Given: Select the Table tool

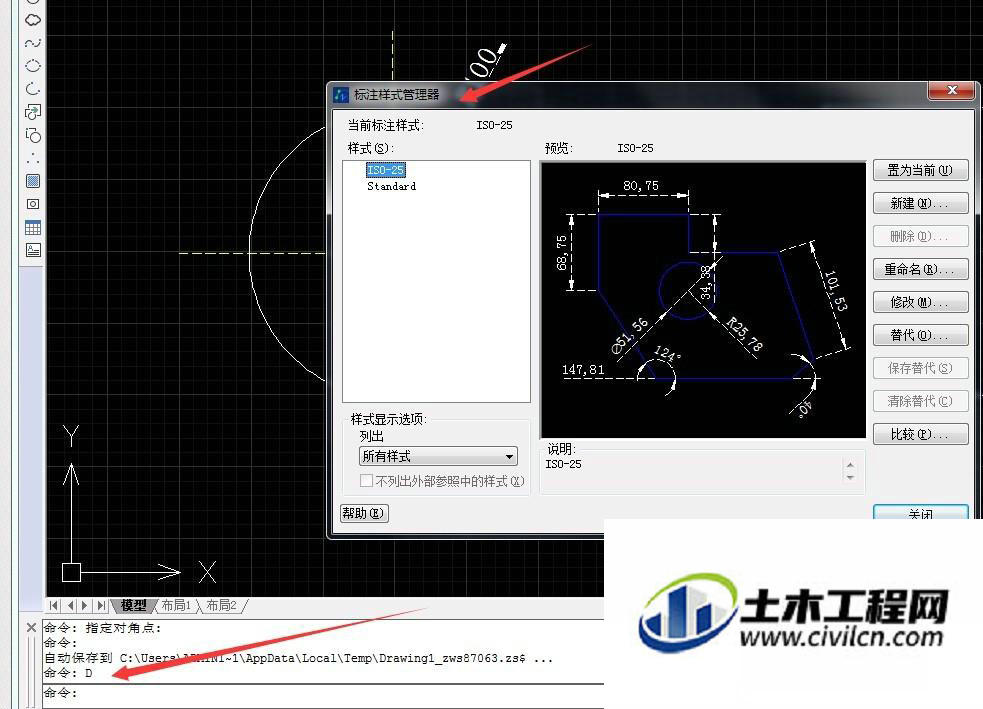Looking at the screenshot, I should pyautogui.click(x=33, y=227).
